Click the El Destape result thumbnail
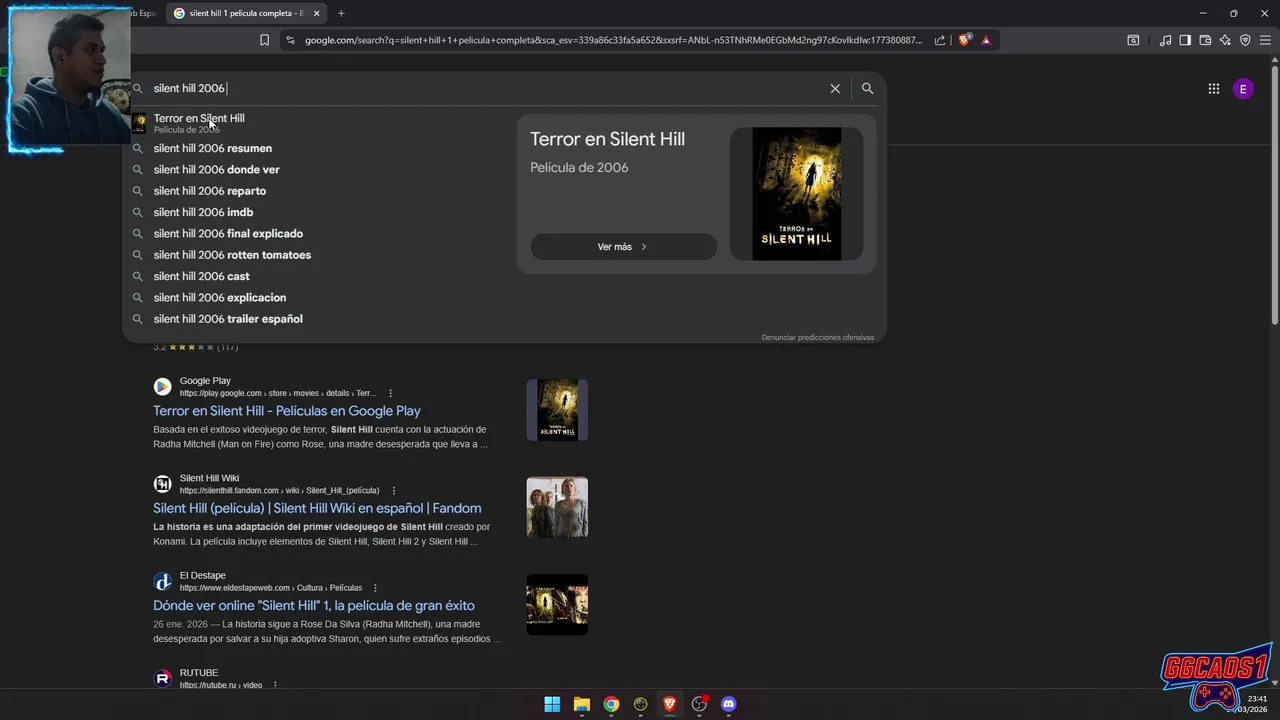The width and height of the screenshot is (1280, 720). [x=557, y=604]
